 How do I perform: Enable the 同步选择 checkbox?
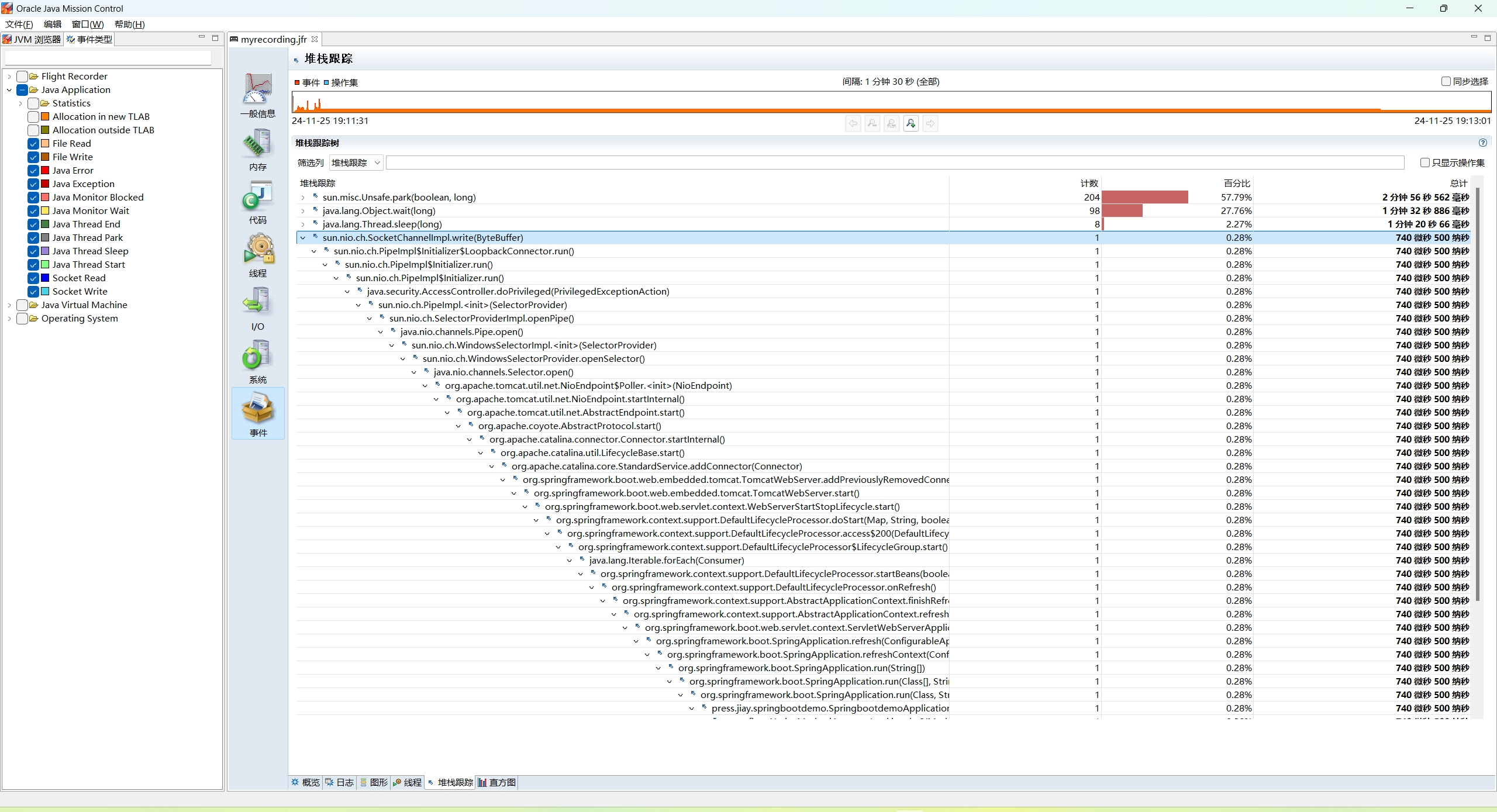(1446, 81)
